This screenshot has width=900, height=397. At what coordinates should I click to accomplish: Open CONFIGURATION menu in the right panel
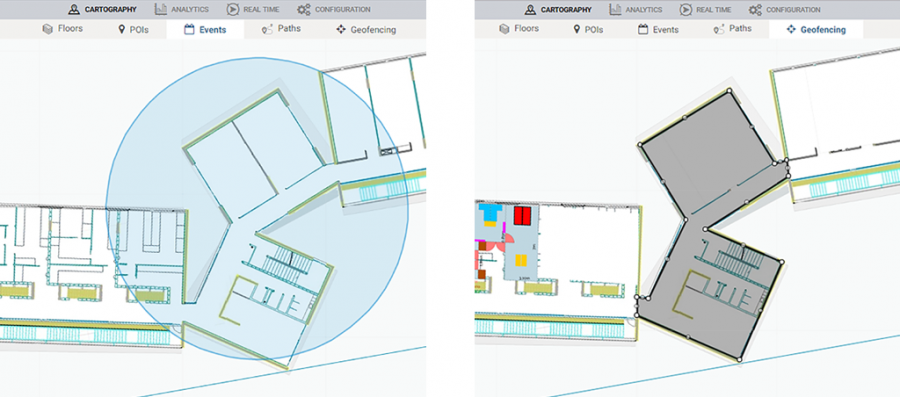785,9
